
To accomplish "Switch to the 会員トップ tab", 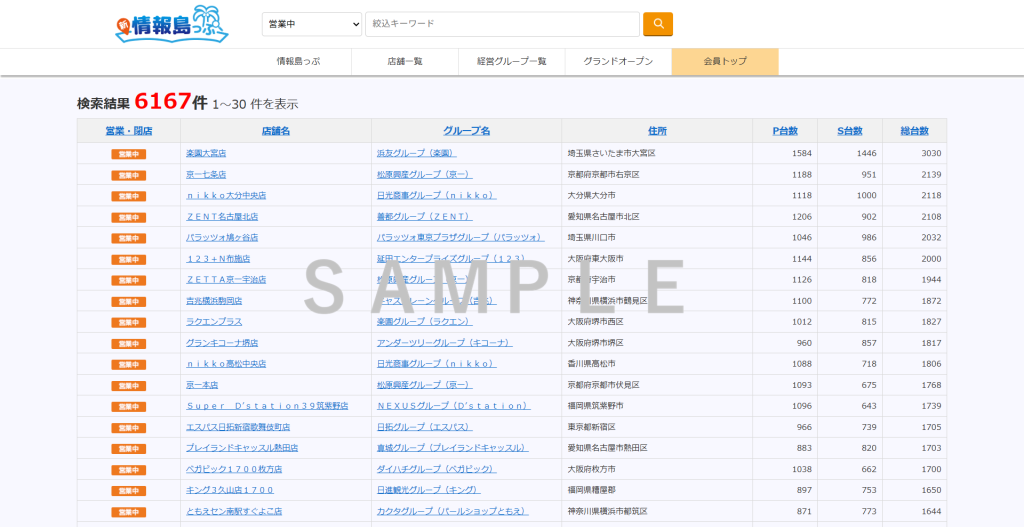I will [x=725, y=62].
